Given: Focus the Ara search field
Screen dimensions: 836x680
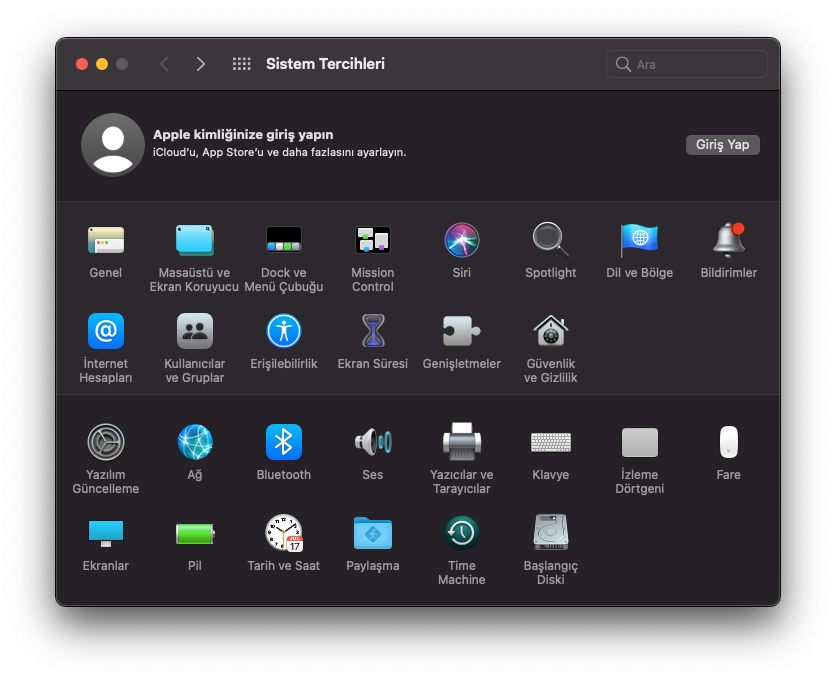Looking at the screenshot, I should (x=687, y=64).
